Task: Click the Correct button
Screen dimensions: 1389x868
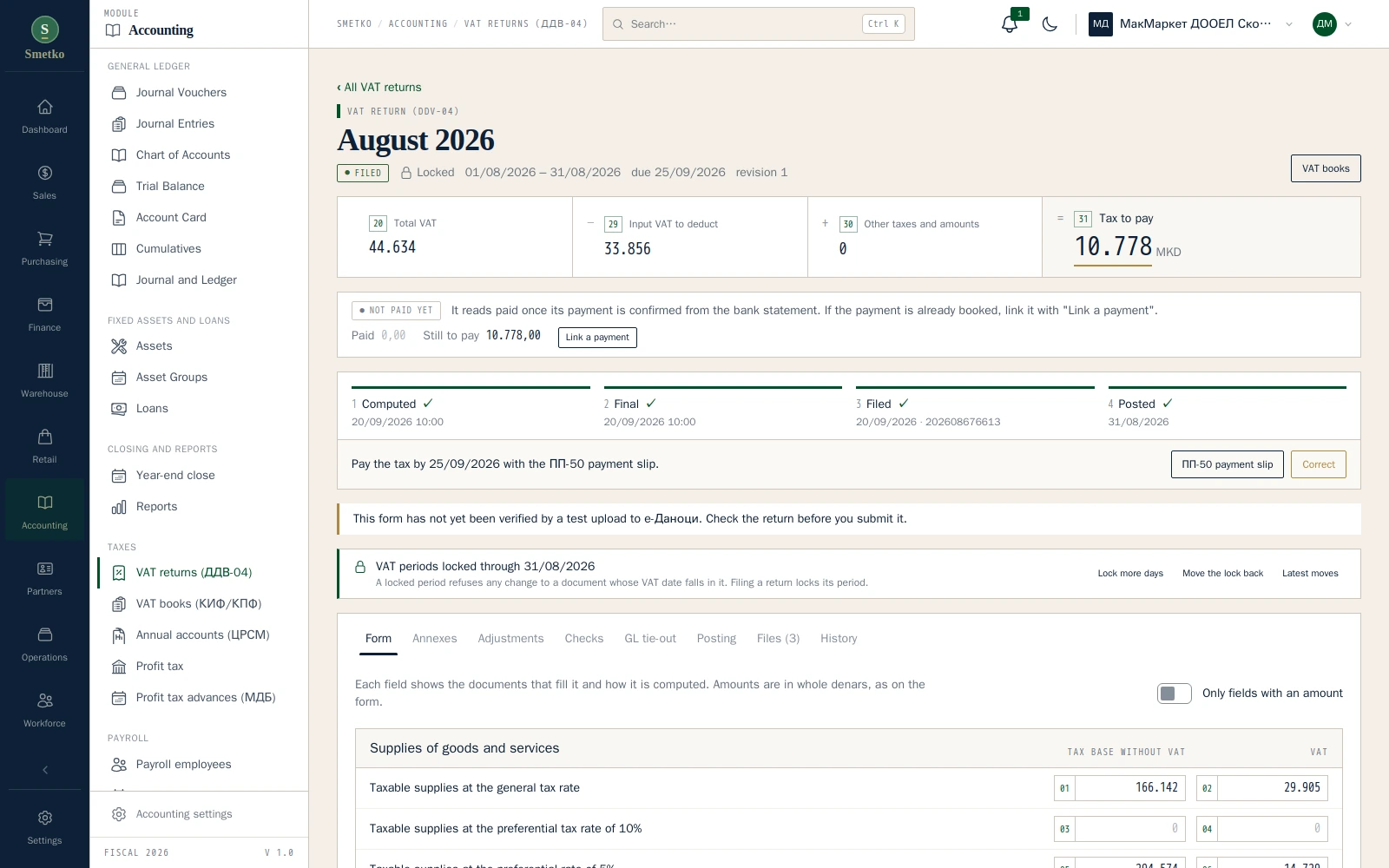Action: [x=1318, y=464]
